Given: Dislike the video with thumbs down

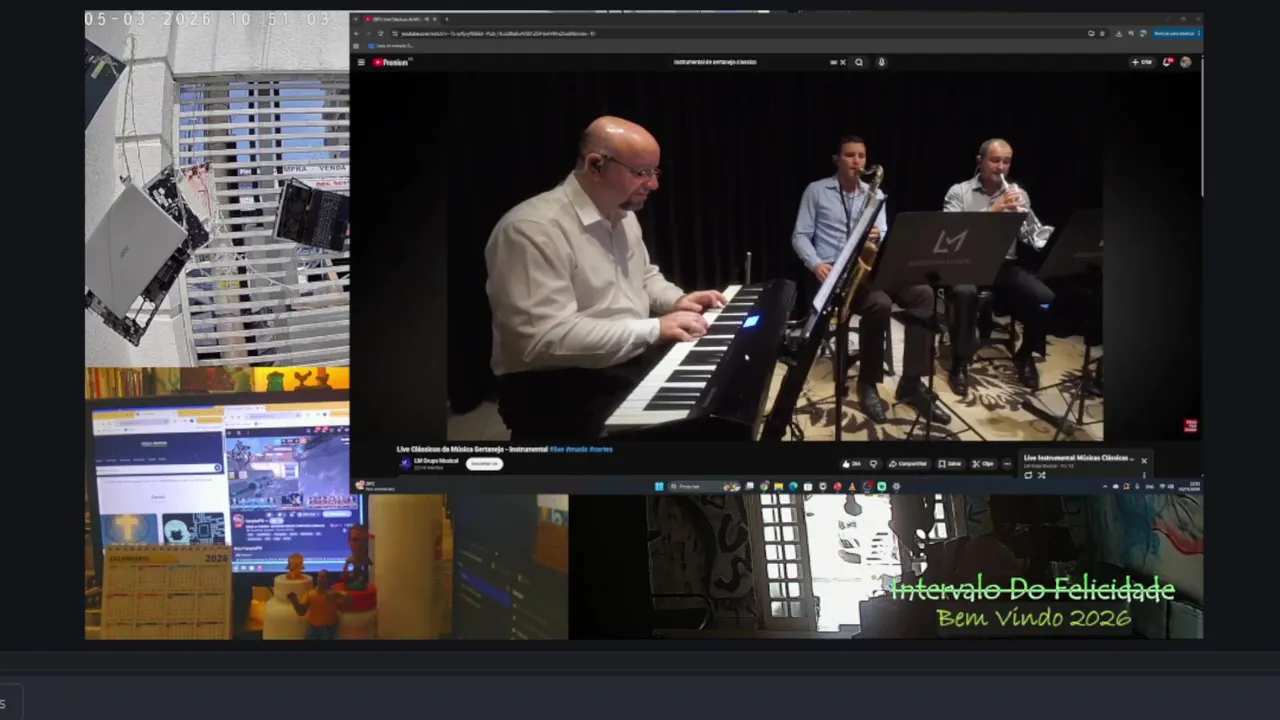Looking at the screenshot, I should tap(873, 464).
